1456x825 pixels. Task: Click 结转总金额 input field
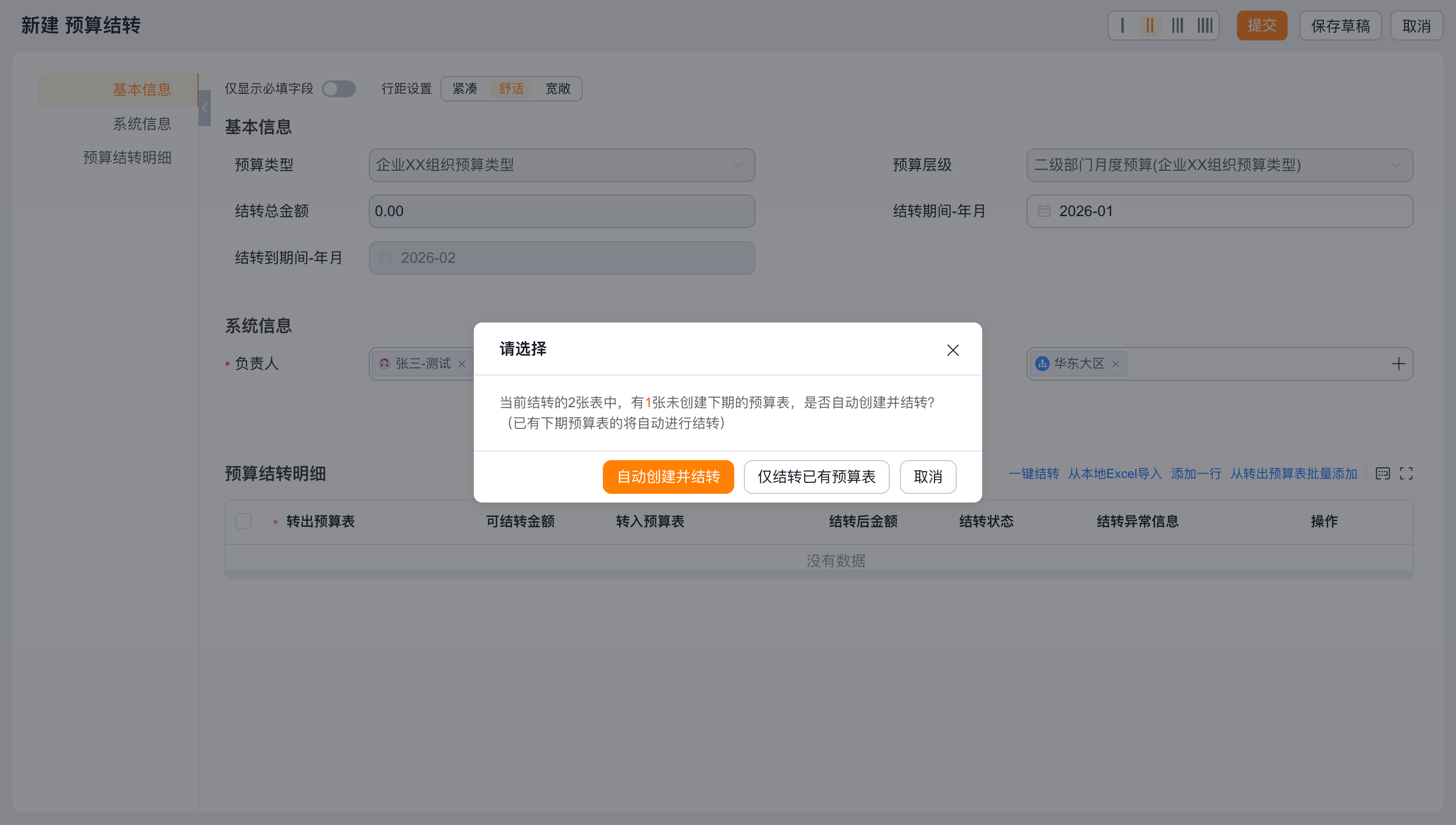pyautogui.click(x=562, y=211)
